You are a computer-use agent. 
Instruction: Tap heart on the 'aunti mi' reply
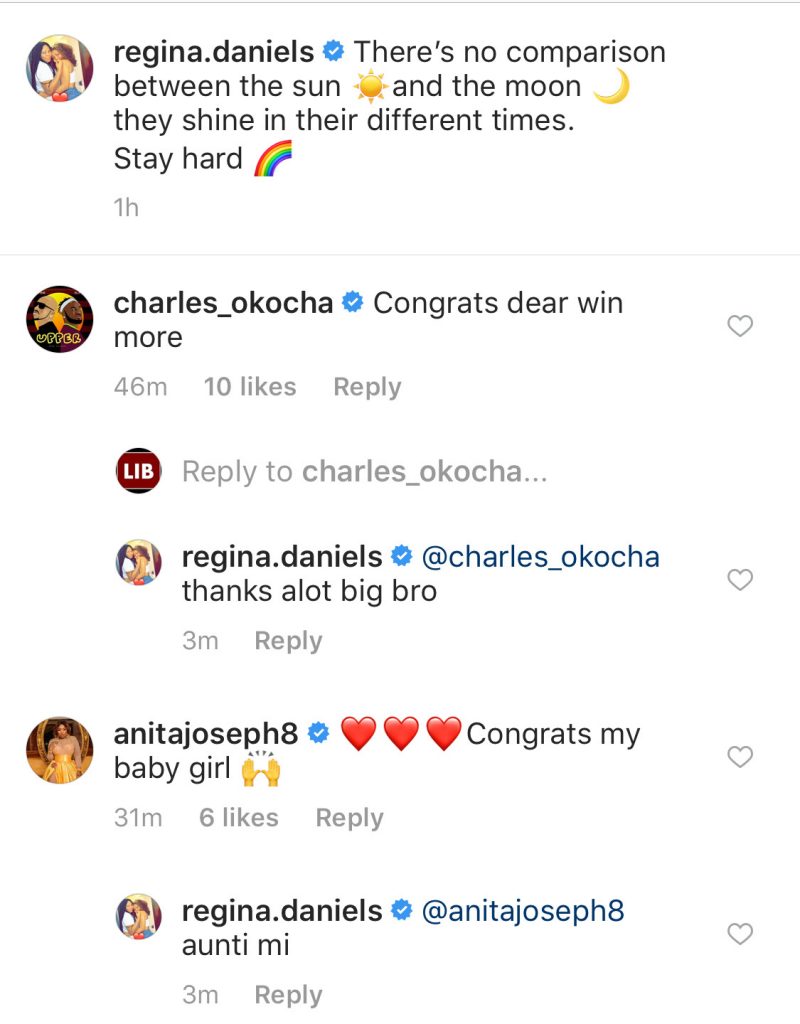(739, 934)
